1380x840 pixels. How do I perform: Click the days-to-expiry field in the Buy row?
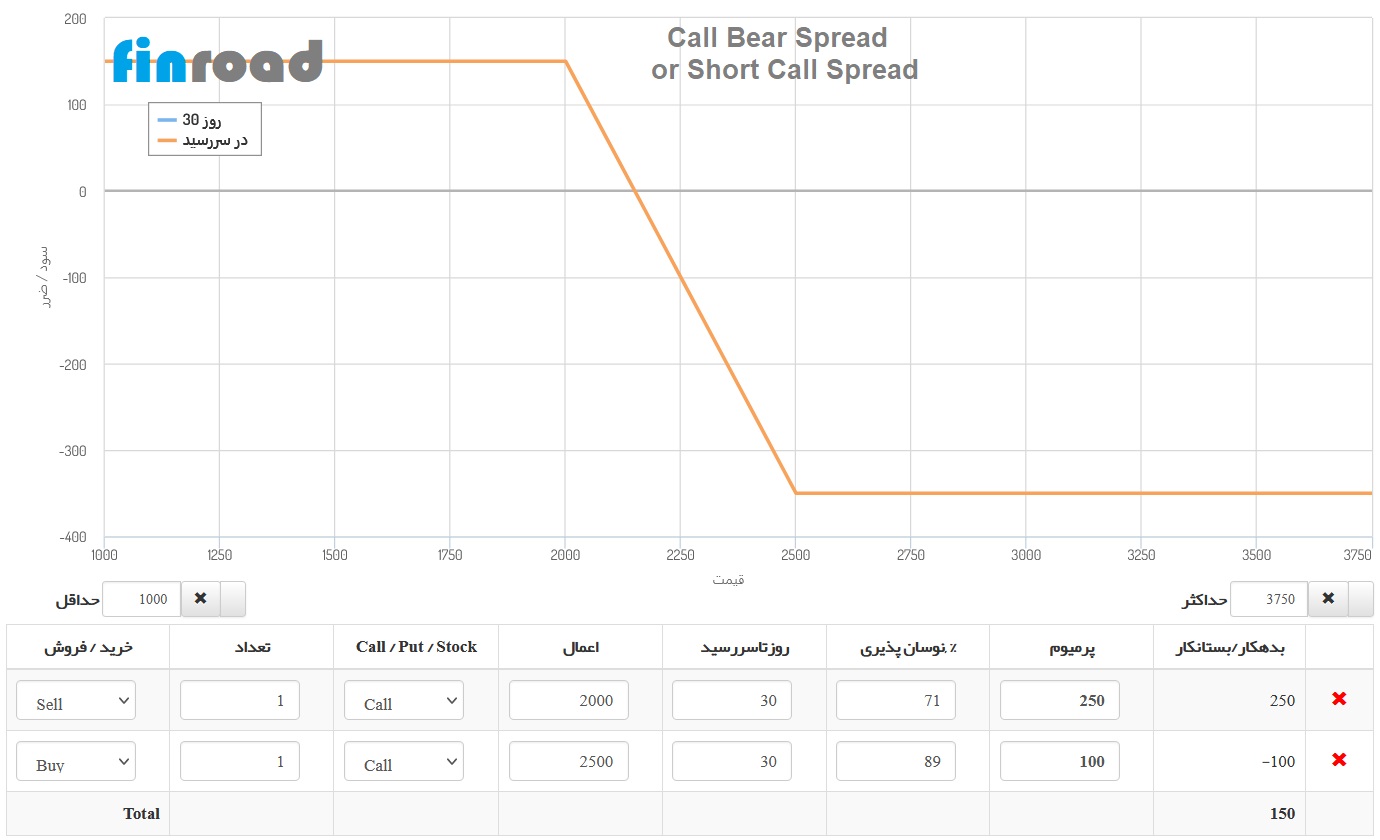click(731, 761)
